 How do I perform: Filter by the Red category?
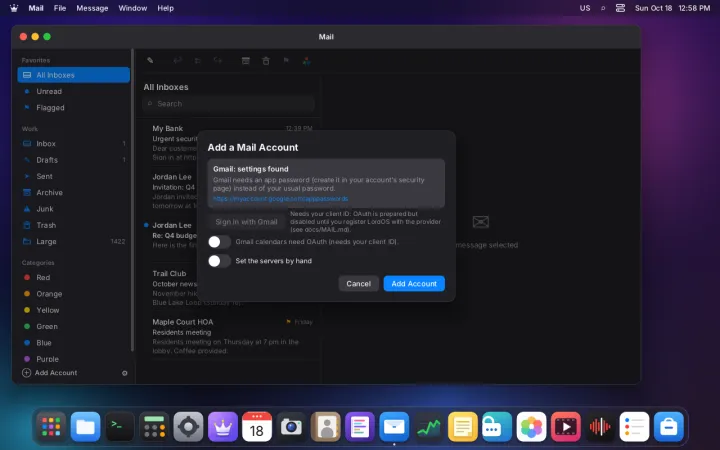(x=73, y=277)
